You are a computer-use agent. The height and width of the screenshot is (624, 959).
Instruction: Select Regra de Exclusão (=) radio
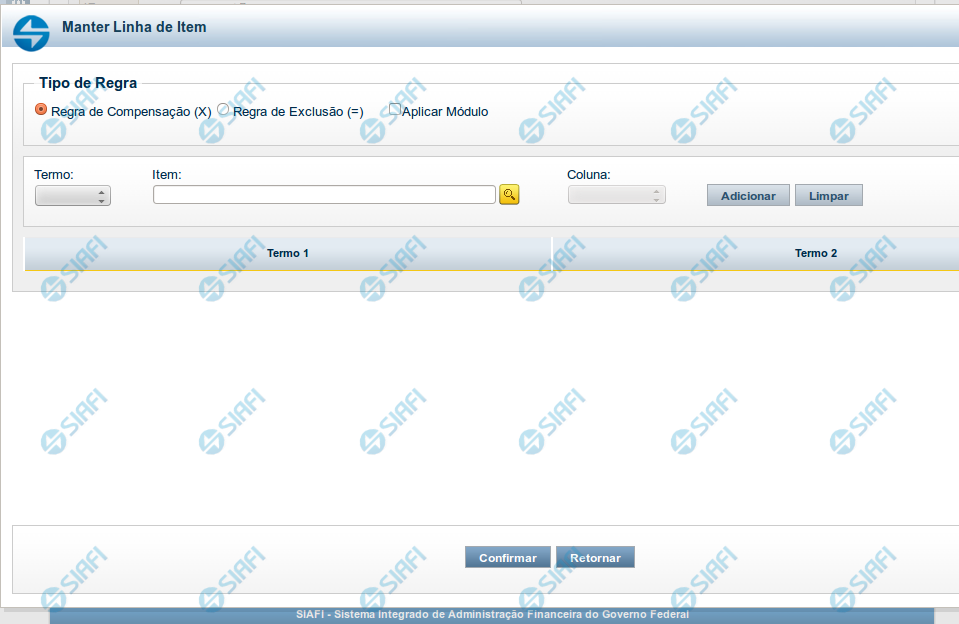(x=223, y=110)
